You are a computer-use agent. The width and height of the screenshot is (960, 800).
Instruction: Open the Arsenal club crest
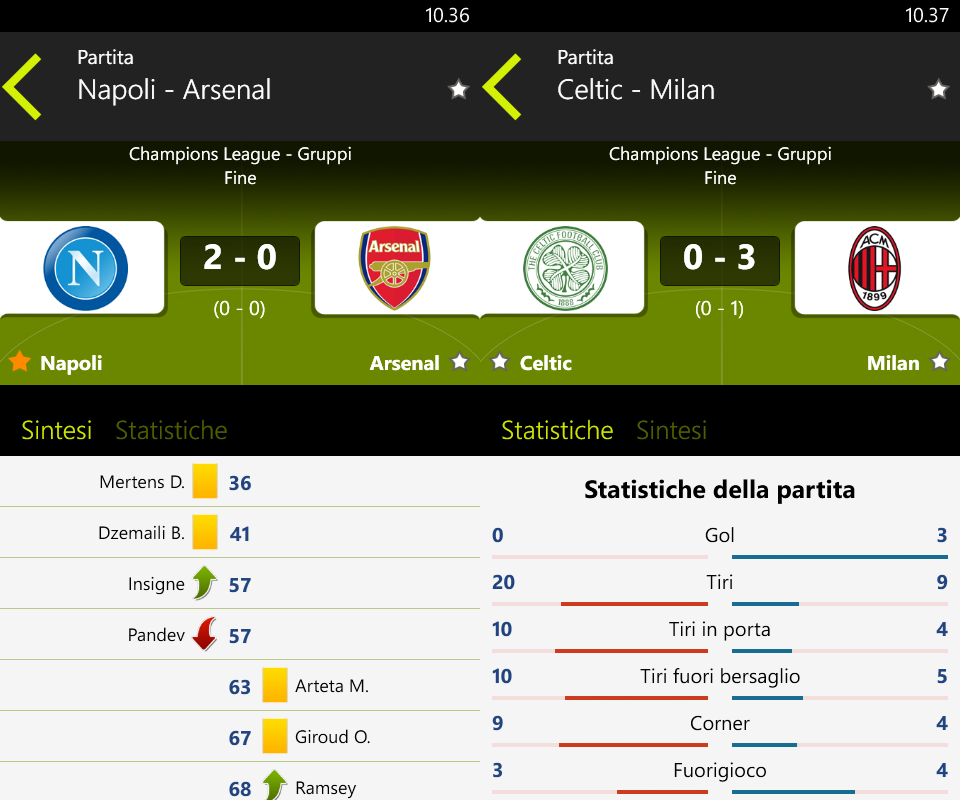(x=394, y=268)
